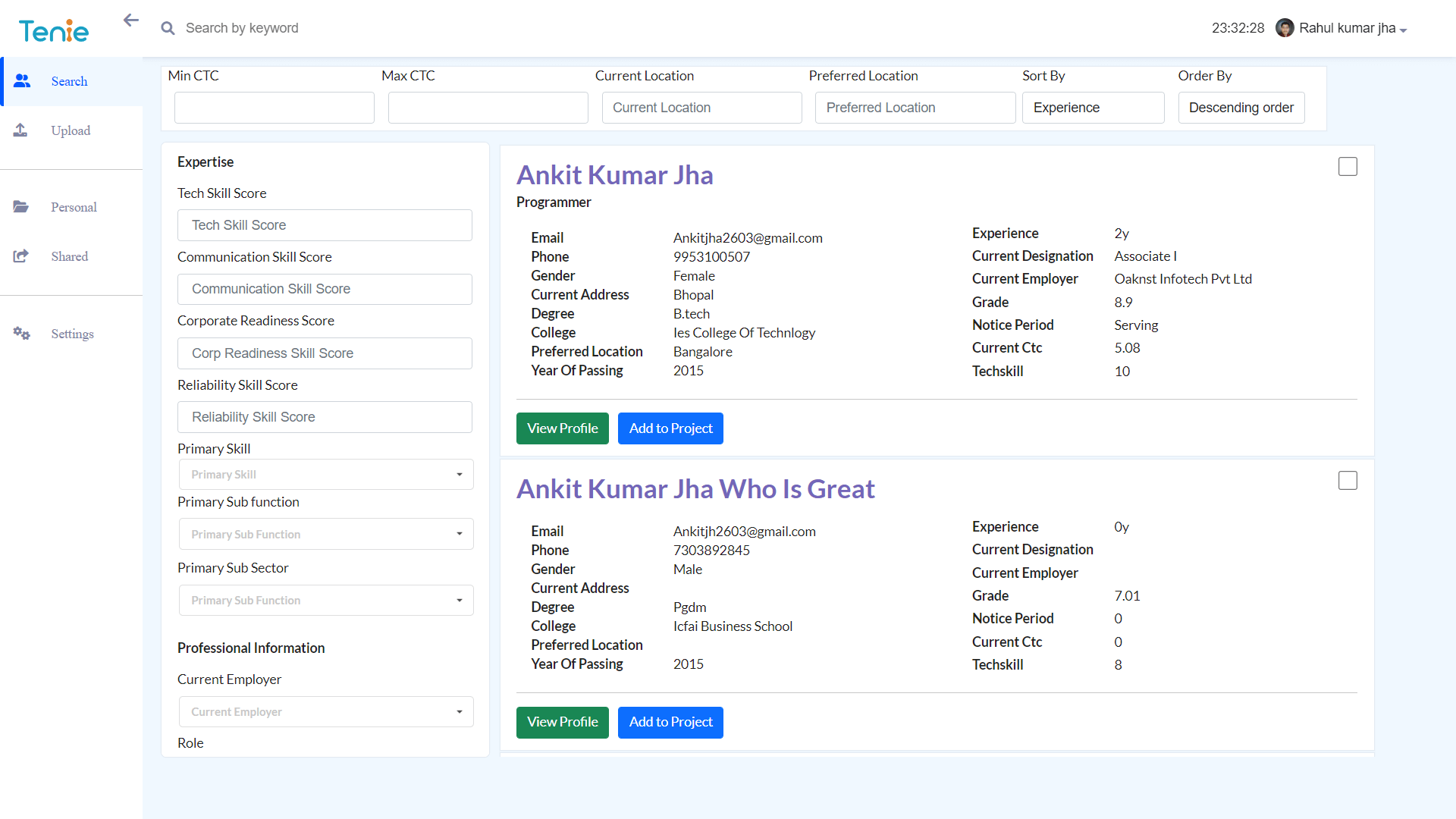
Task: Click the back arrow navigation icon
Action: 130,20
